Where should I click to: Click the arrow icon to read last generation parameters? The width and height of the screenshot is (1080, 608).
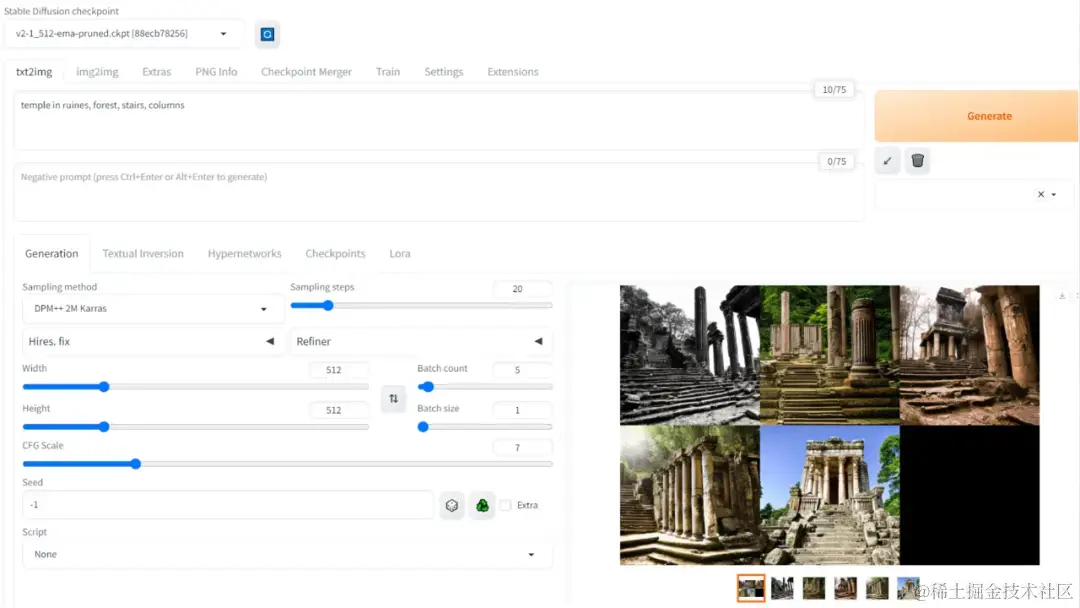[887, 161]
